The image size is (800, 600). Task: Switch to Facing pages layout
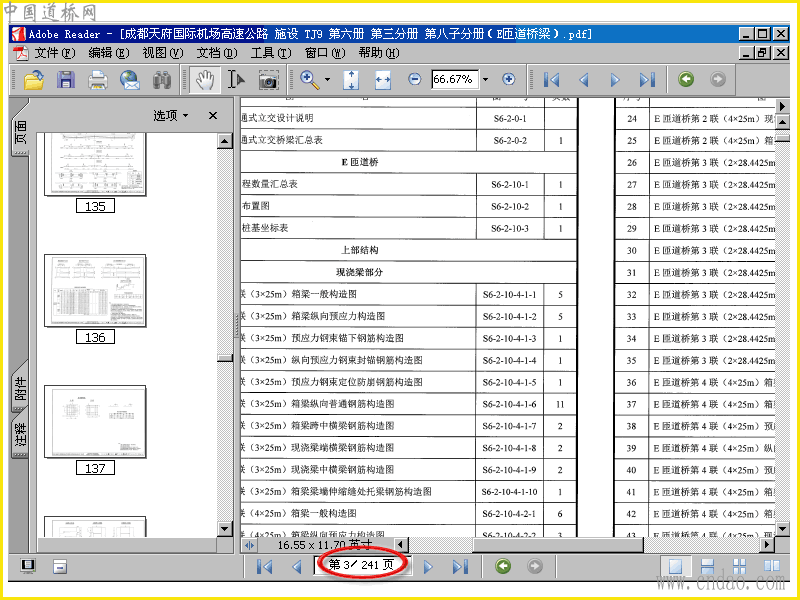tap(772, 566)
